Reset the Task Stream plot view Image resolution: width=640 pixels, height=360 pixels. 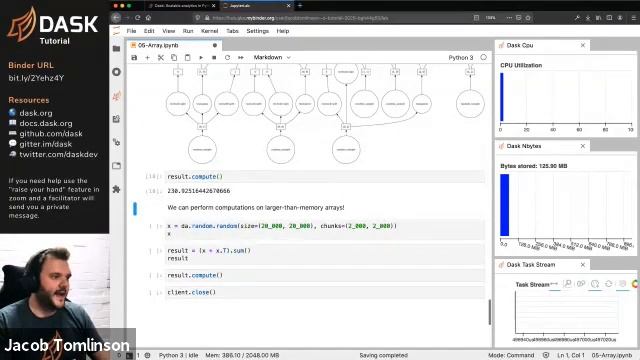point(609,284)
